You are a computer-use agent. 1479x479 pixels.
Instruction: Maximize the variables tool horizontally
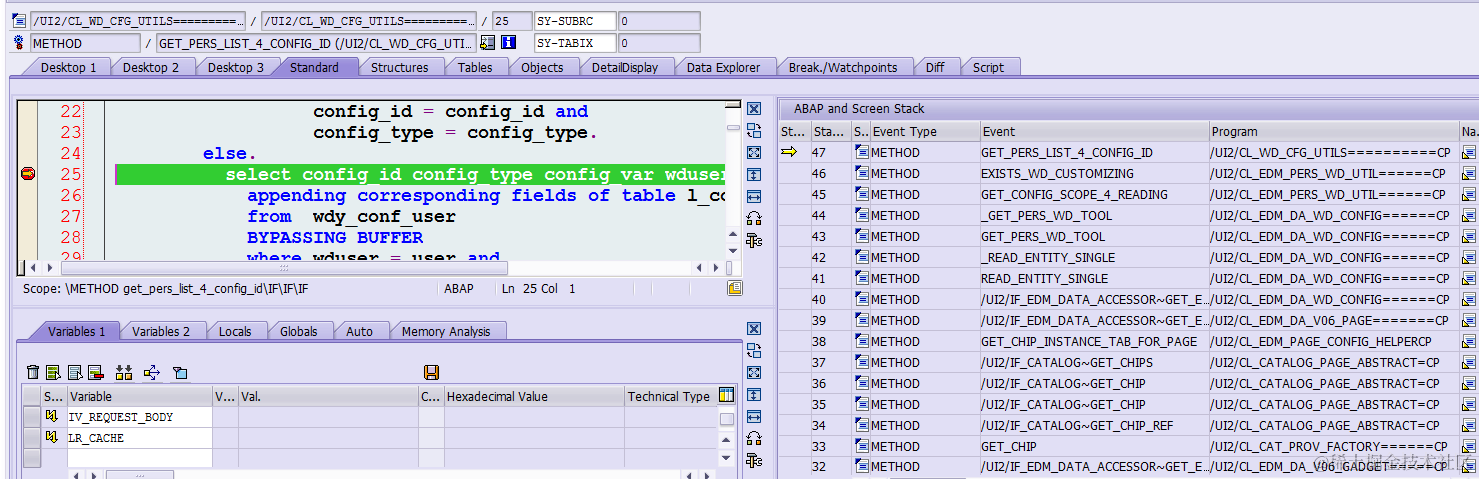(754, 416)
